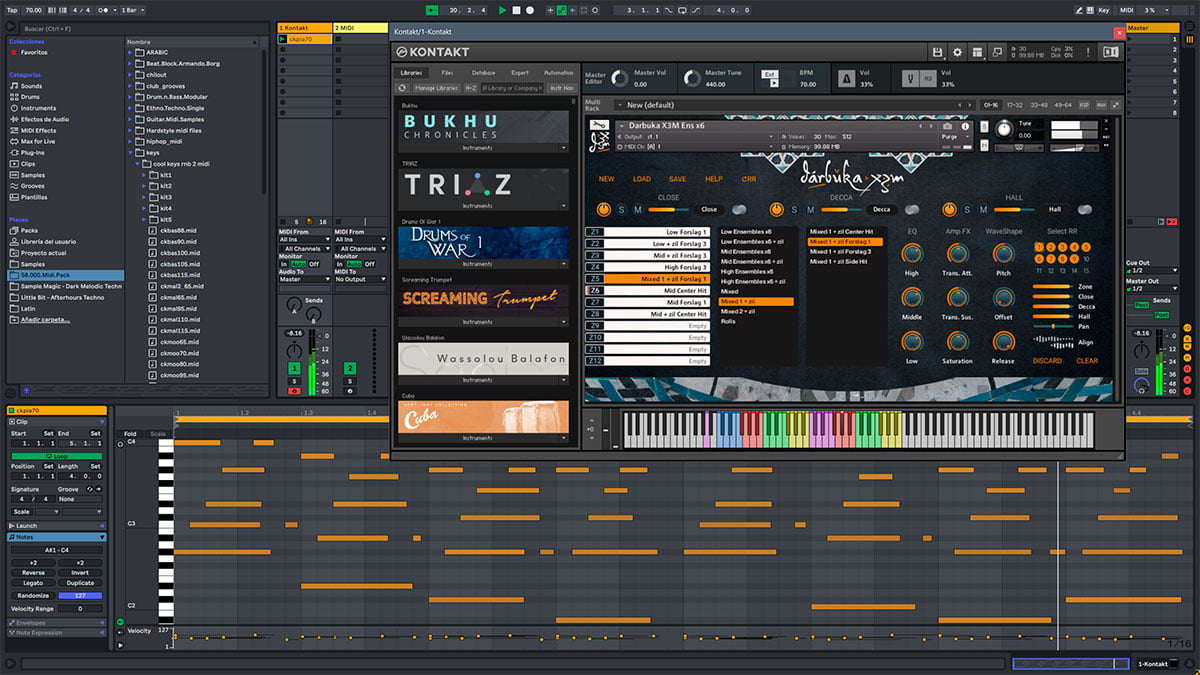The width and height of the screenshot is (1200, 675).
Task: Click the metronome icon in Master Editor
Action: coord(846,79)
